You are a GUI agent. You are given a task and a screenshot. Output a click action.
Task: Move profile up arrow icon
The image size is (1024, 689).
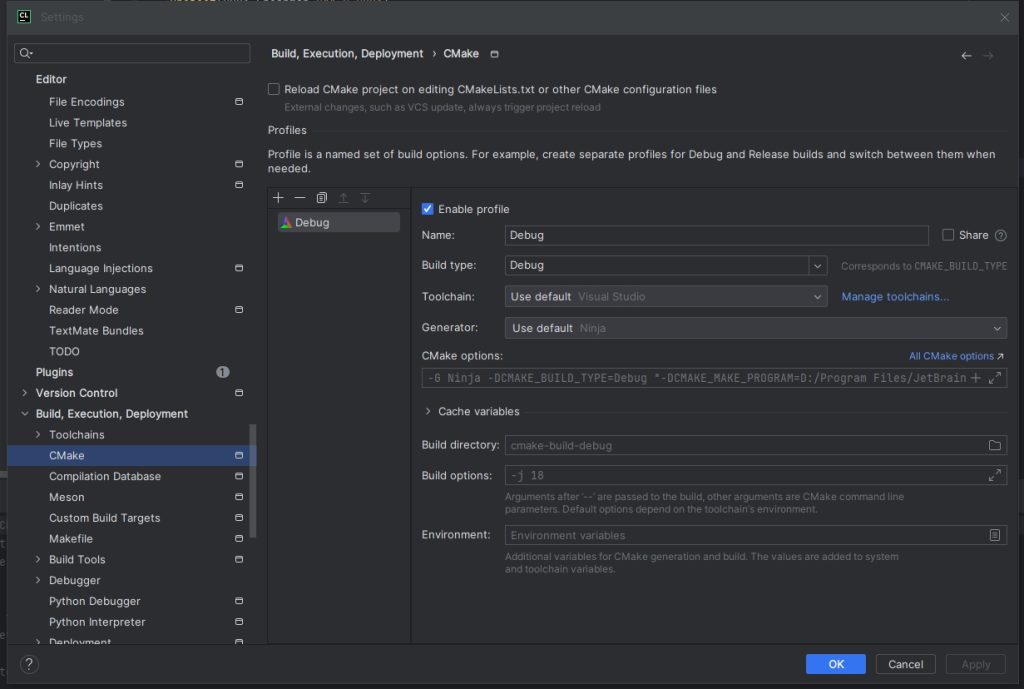(343, 198)
